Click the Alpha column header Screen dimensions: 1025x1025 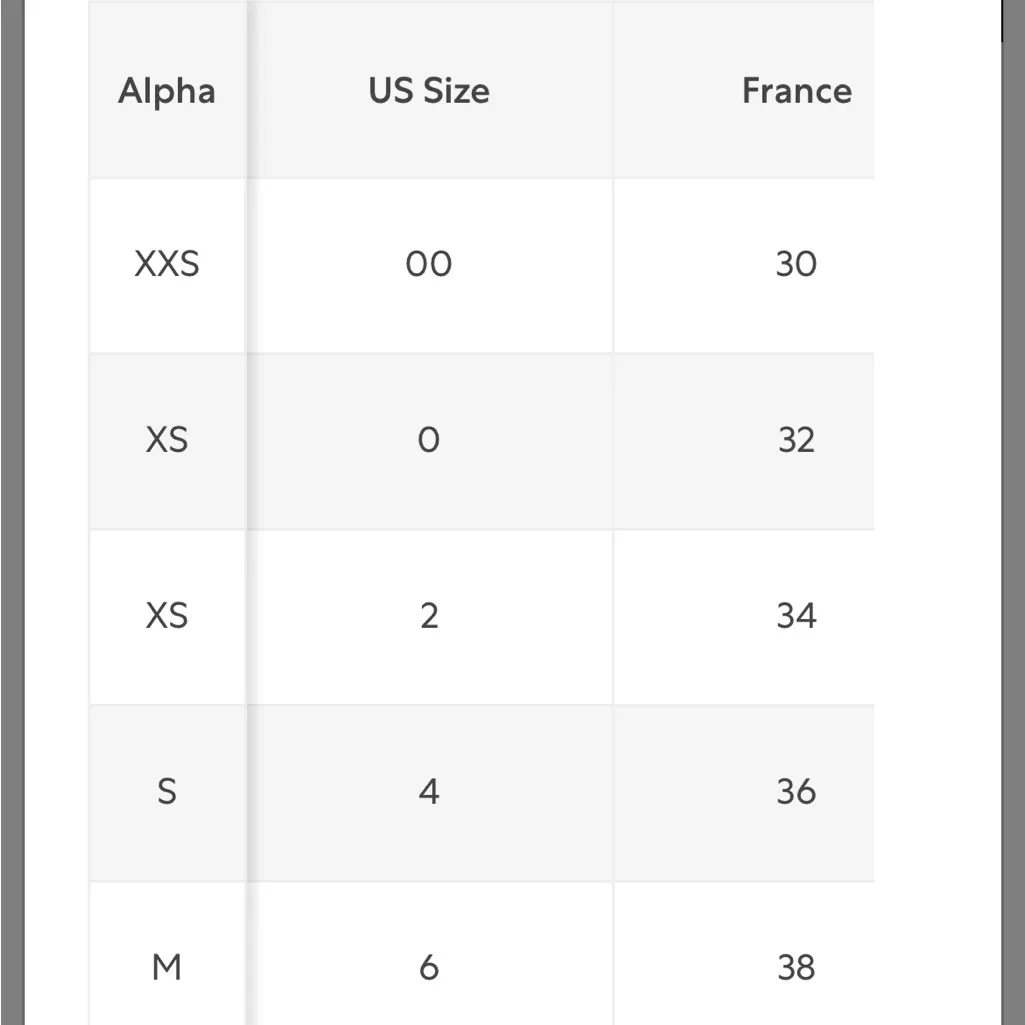166,91
